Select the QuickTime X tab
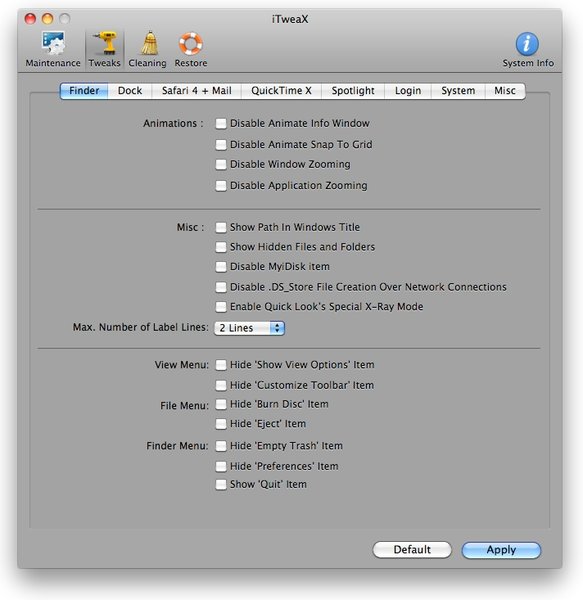 [x=281, y=91]
